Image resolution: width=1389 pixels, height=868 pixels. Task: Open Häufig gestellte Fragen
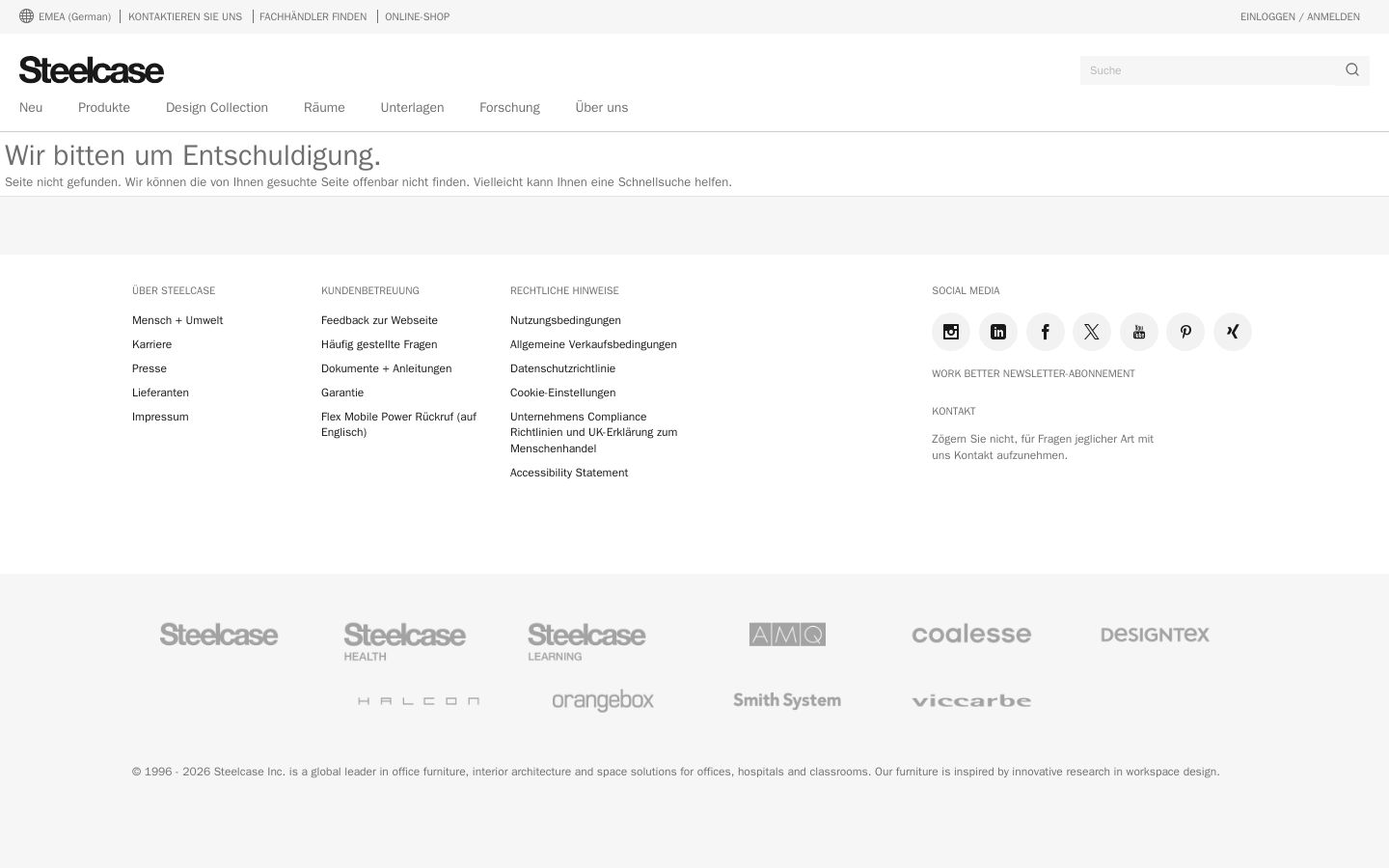point(379,344)
